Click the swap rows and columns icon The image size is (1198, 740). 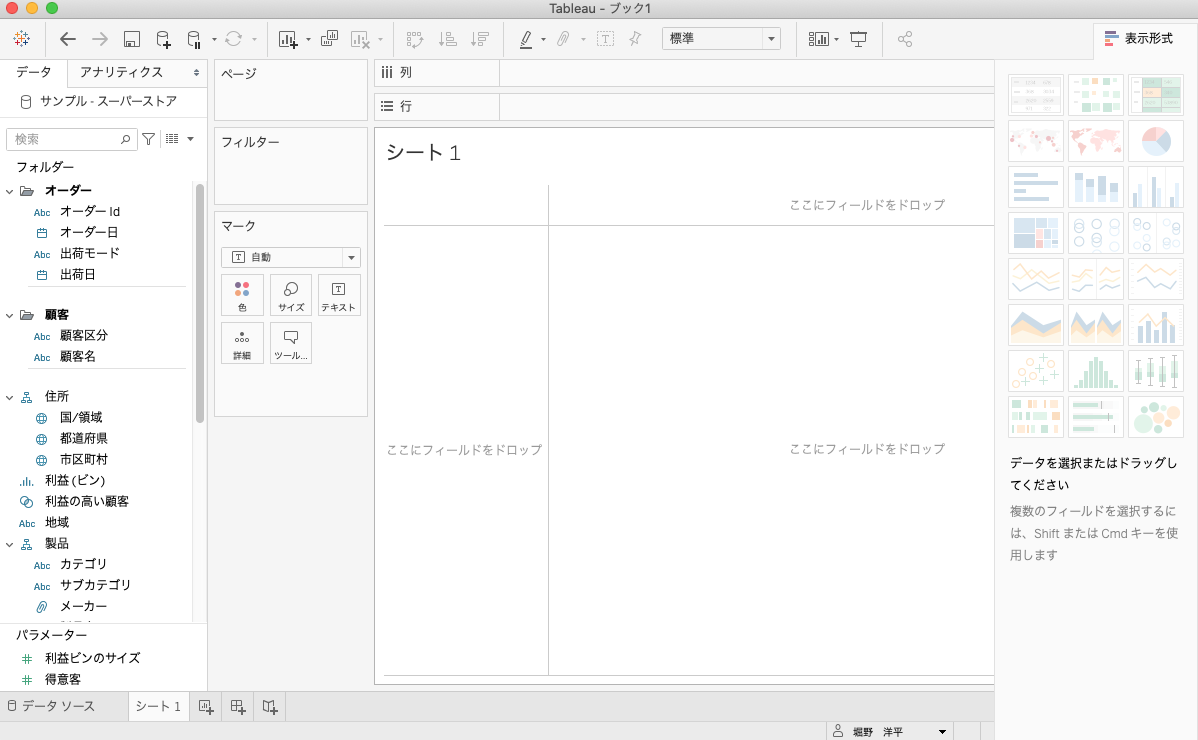415,39
